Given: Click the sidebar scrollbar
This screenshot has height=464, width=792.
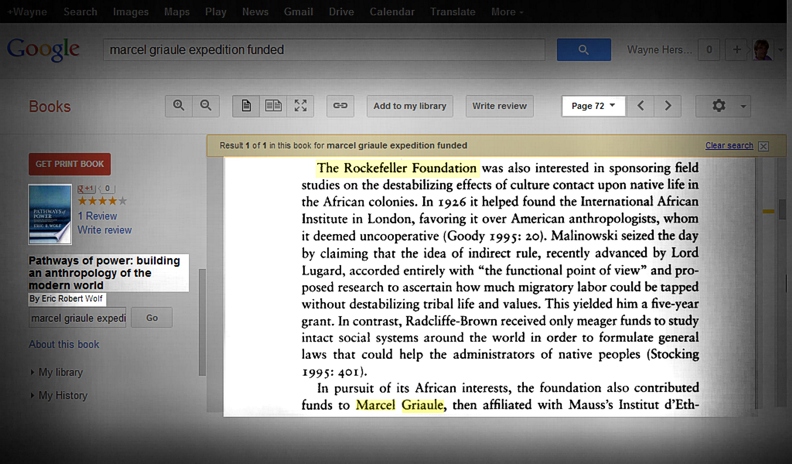Looking at the screenshot, I should point(203,322).
